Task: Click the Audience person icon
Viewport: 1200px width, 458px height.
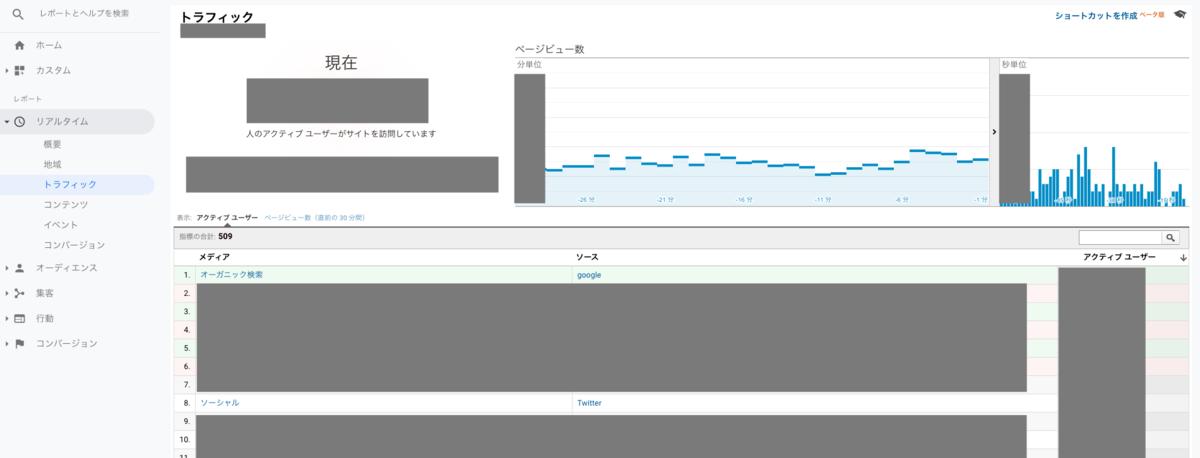Action: coord(20,268)
